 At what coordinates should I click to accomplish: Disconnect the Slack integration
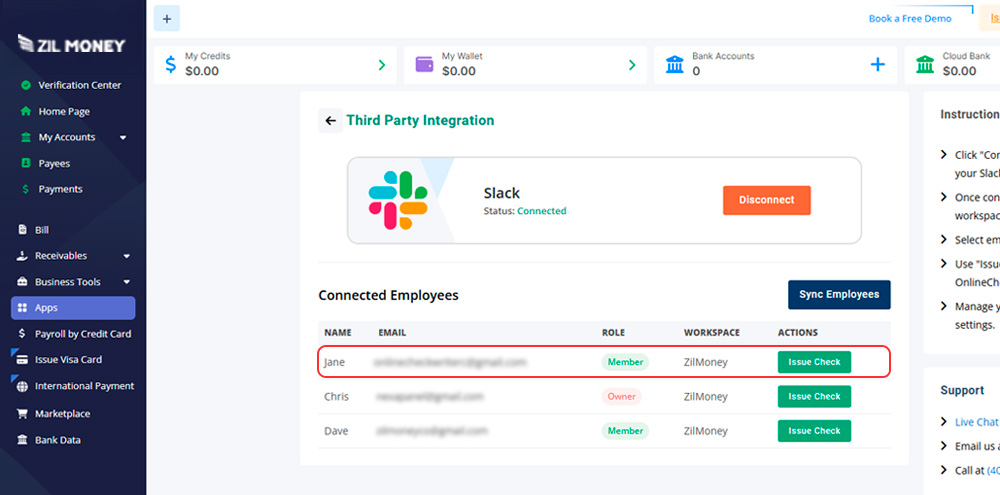tap(766, 200)
